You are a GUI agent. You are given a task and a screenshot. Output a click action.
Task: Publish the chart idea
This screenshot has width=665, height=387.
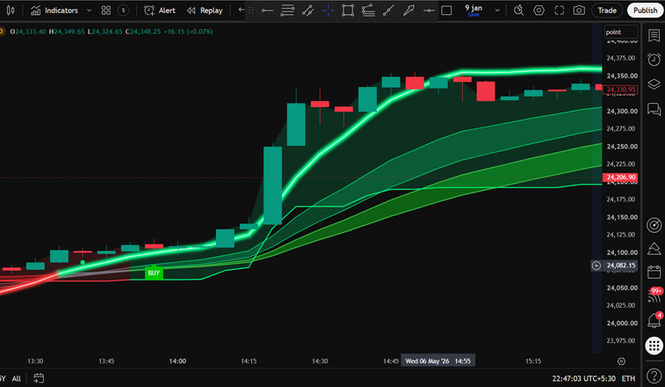pos(645,11)
